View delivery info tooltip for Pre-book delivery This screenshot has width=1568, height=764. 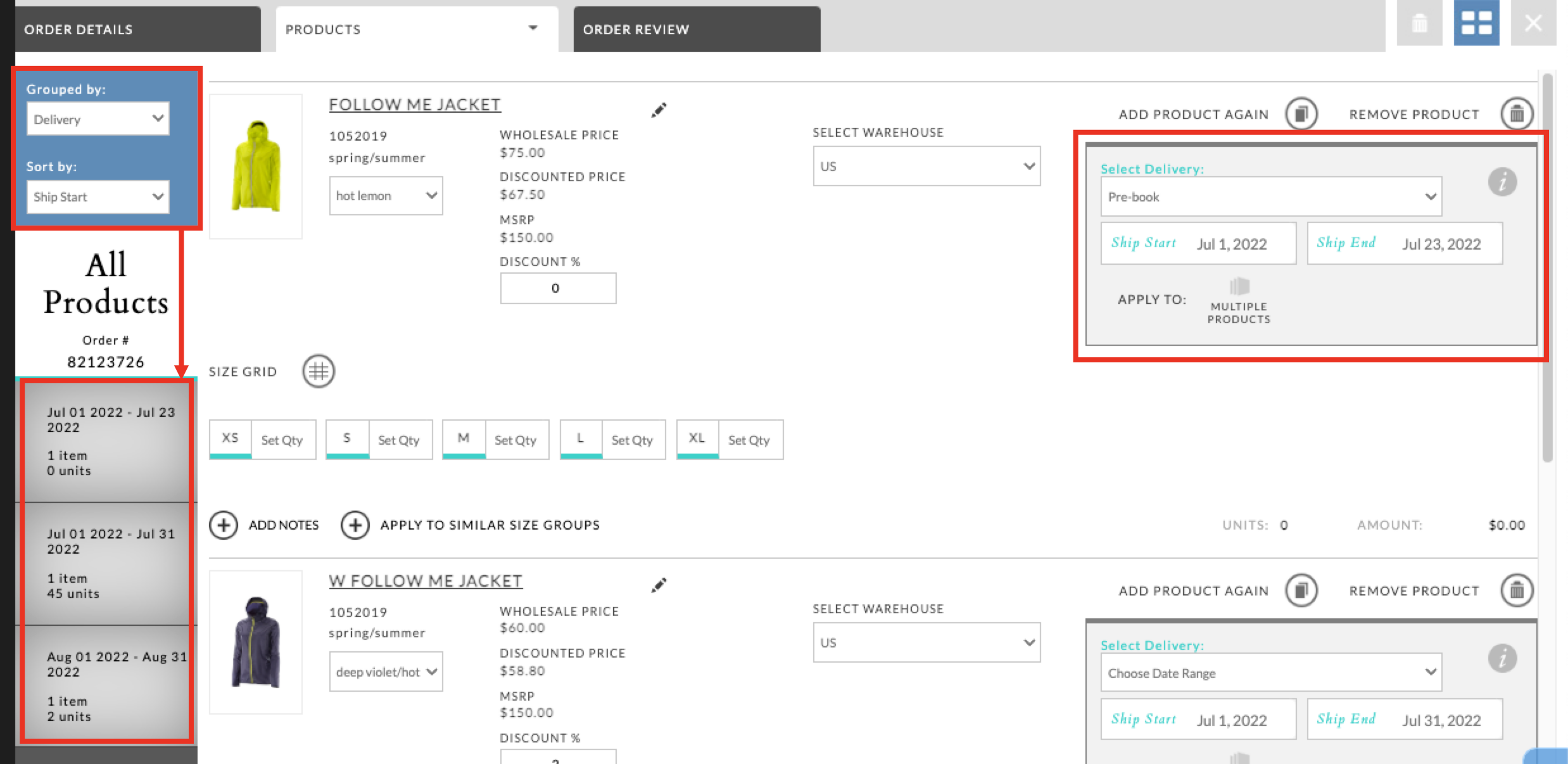click(1504, 182)
